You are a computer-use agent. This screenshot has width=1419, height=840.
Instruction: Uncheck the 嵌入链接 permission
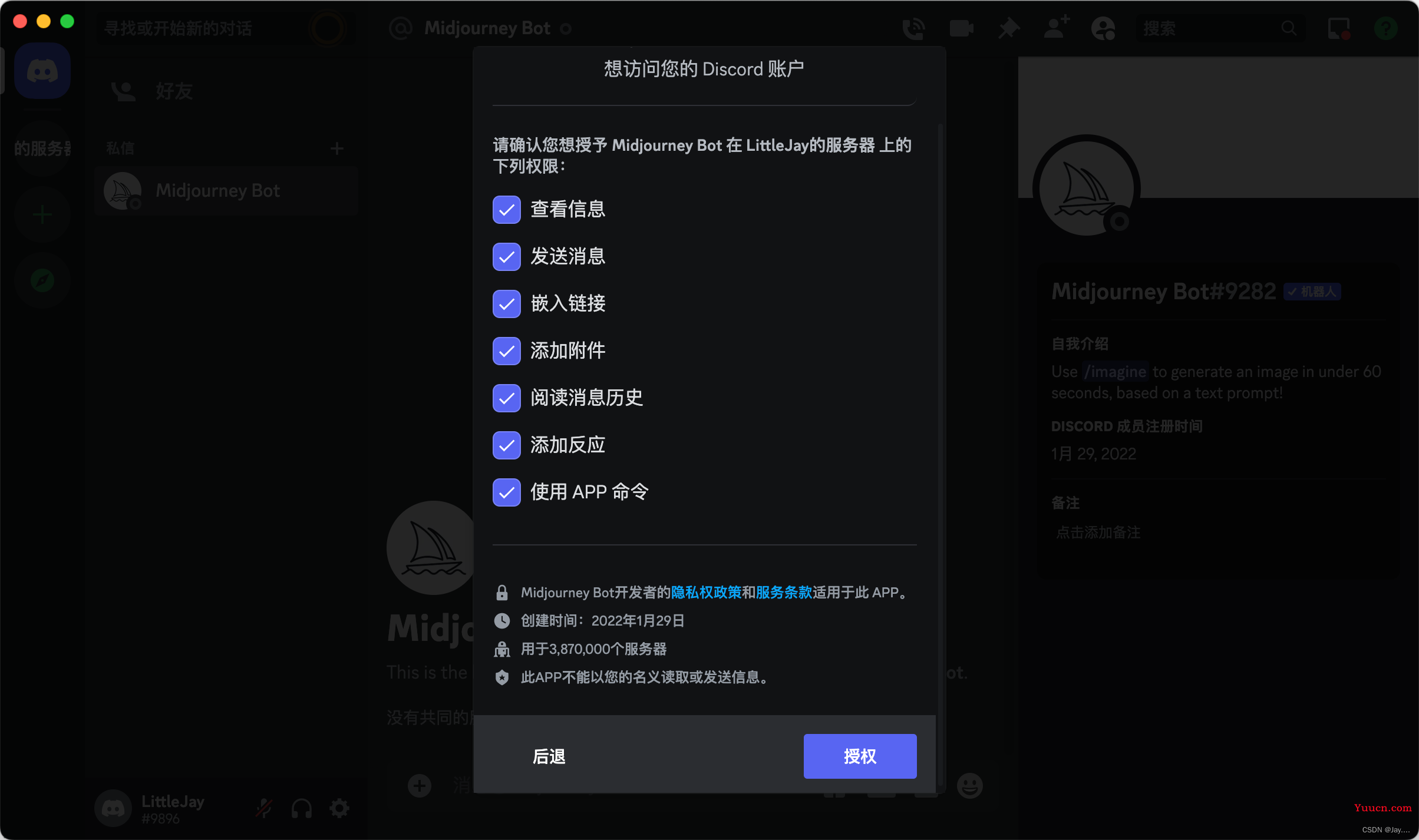(507, 304)
